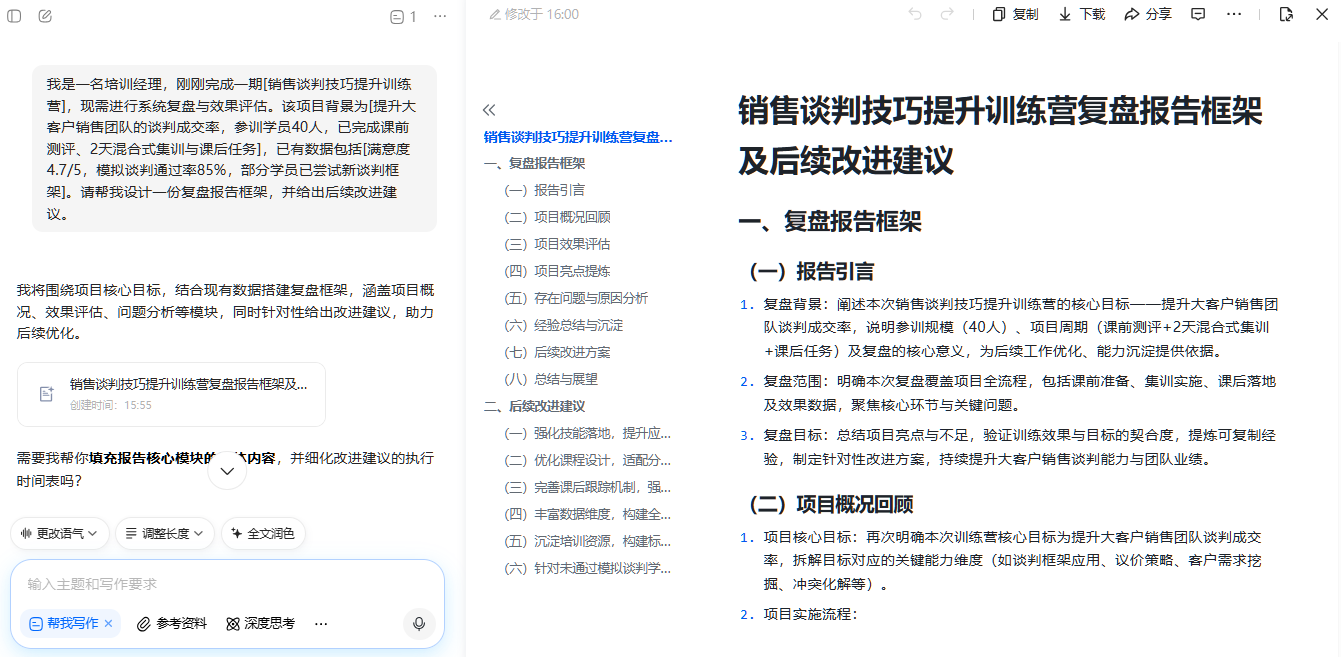The height and width of the screenshot is (657, 1341).
Task: Open the comment icon in document toolbar
Action: (x=1198, y=14)
